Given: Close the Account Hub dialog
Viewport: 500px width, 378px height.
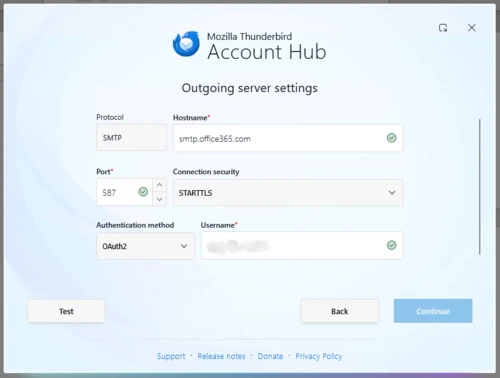Looking at the screenshot, I should 472,28.
